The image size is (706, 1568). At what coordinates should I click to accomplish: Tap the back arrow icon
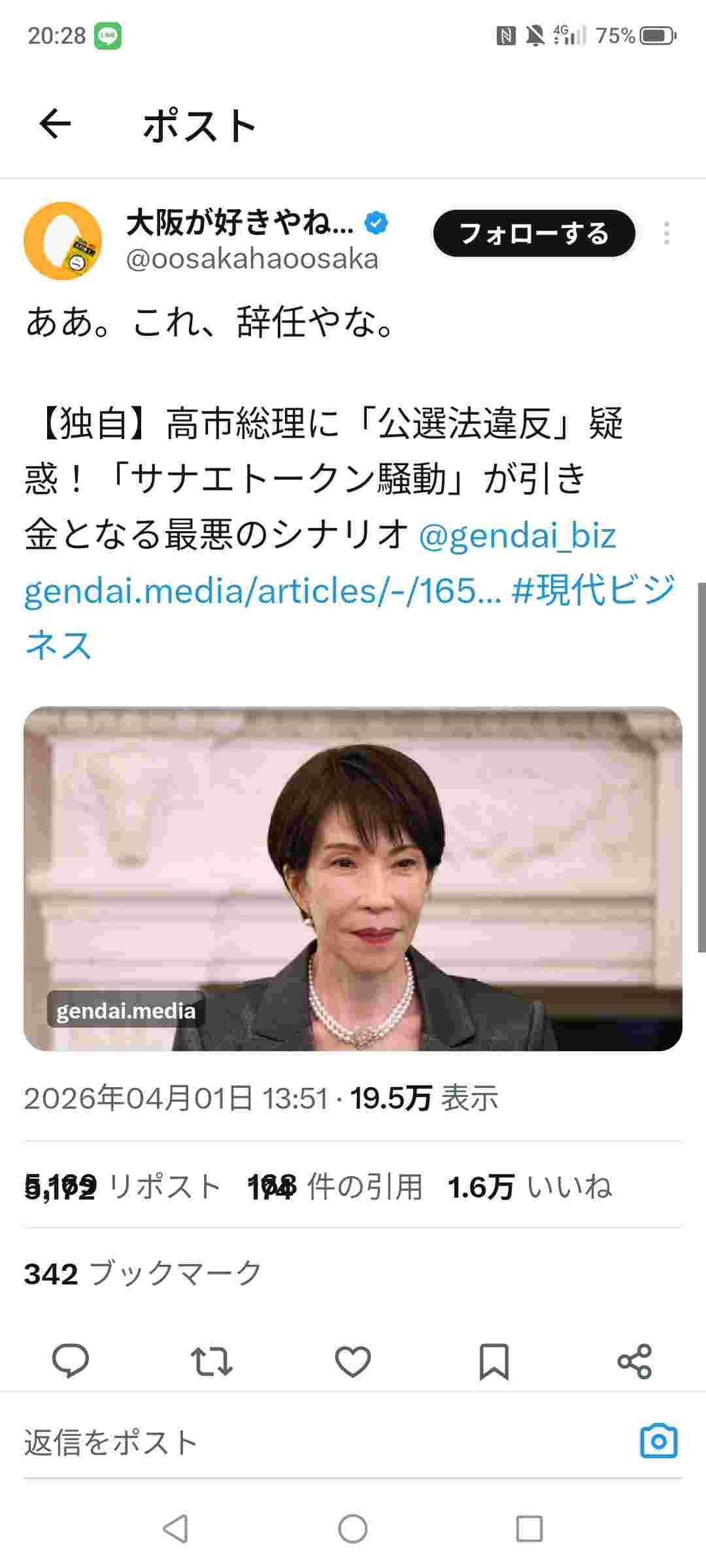(x=55, y=124)
